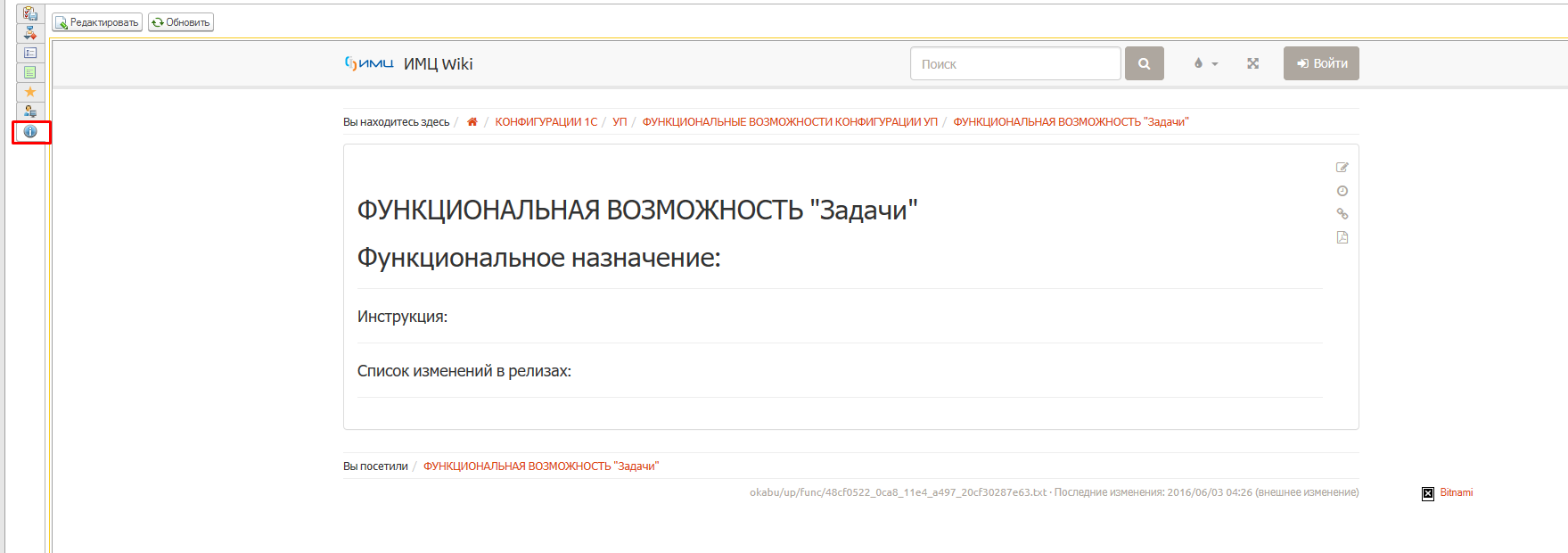The height and width of the screenshot is (553, 1568).
Task: Open the blue list form sidebar tab
Action: [30, 53]
